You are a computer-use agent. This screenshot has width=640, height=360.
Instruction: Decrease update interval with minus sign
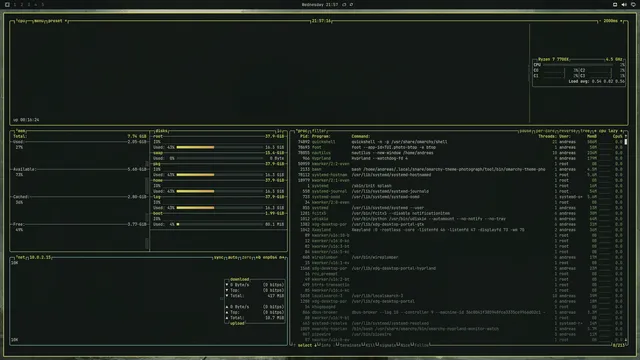(600, 21)
